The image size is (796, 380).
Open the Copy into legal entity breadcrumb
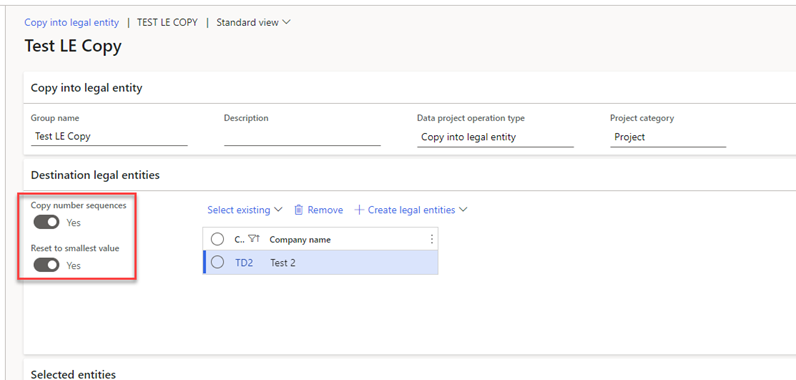click(72, 22)
